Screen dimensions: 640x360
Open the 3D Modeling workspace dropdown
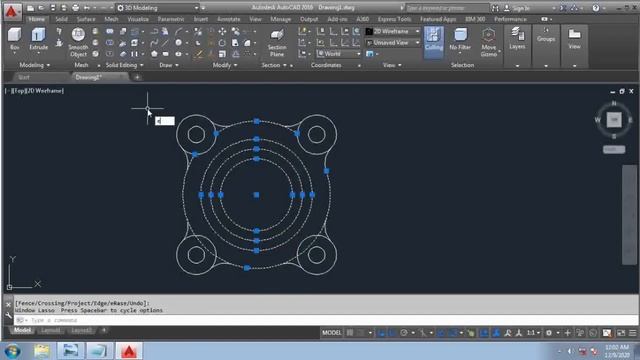158,8
